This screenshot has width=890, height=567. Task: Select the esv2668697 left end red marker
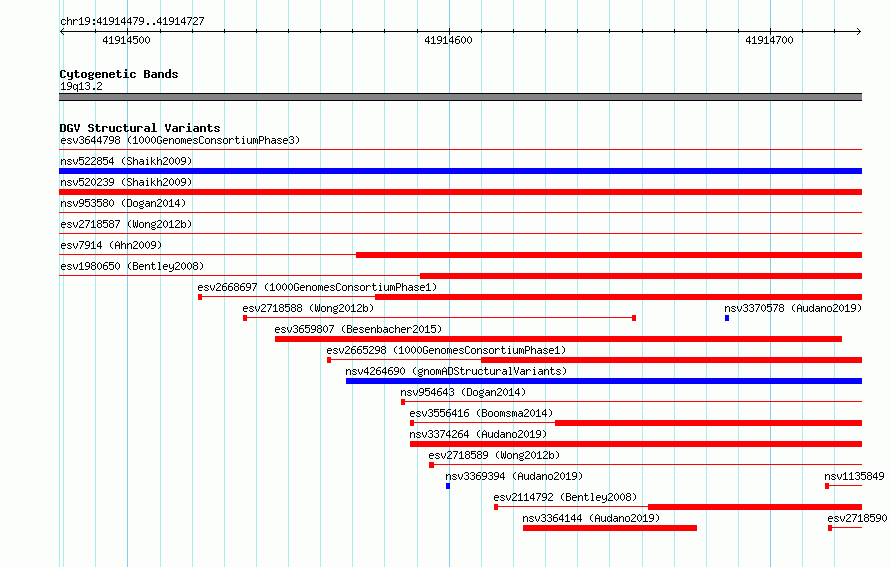click(200, 297)
